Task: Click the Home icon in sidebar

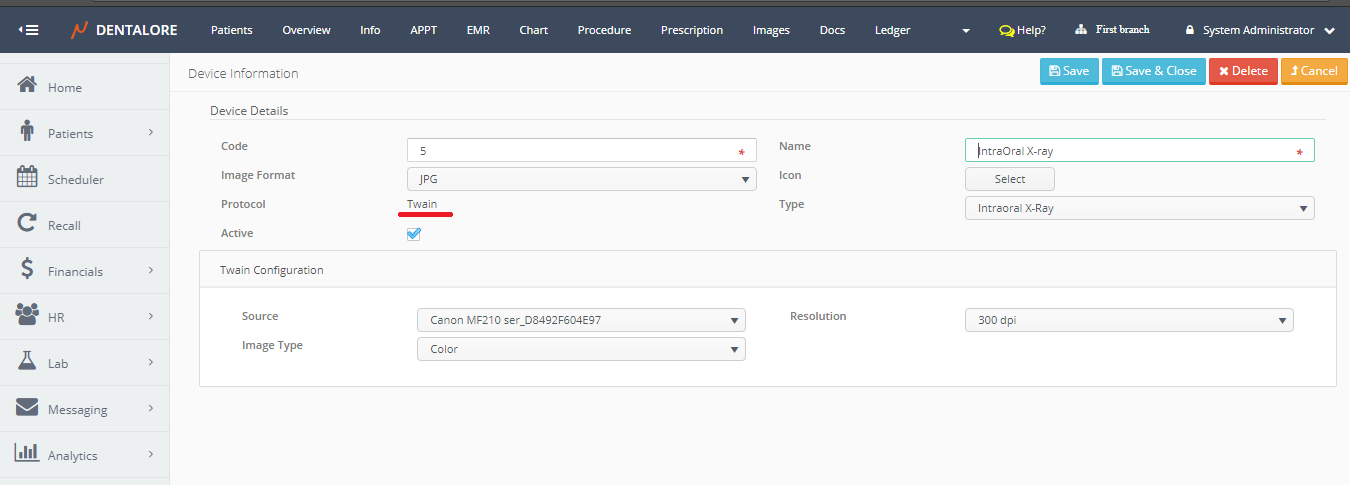Action: (28, 87)
